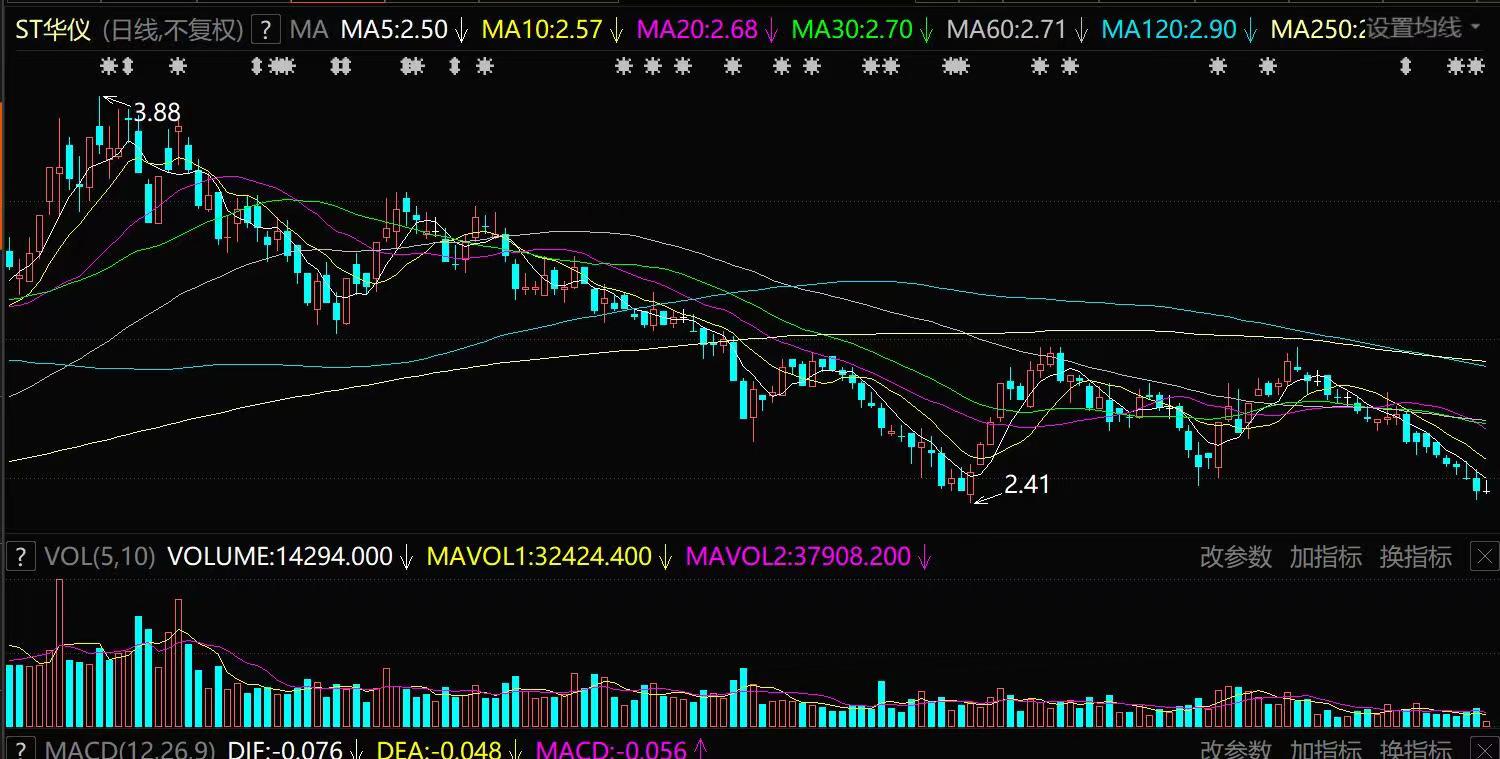The width and height of the screenshot is (1500, 759).
Task: Select the MA5:2.50 value
Action: click(x=394, y=29)
